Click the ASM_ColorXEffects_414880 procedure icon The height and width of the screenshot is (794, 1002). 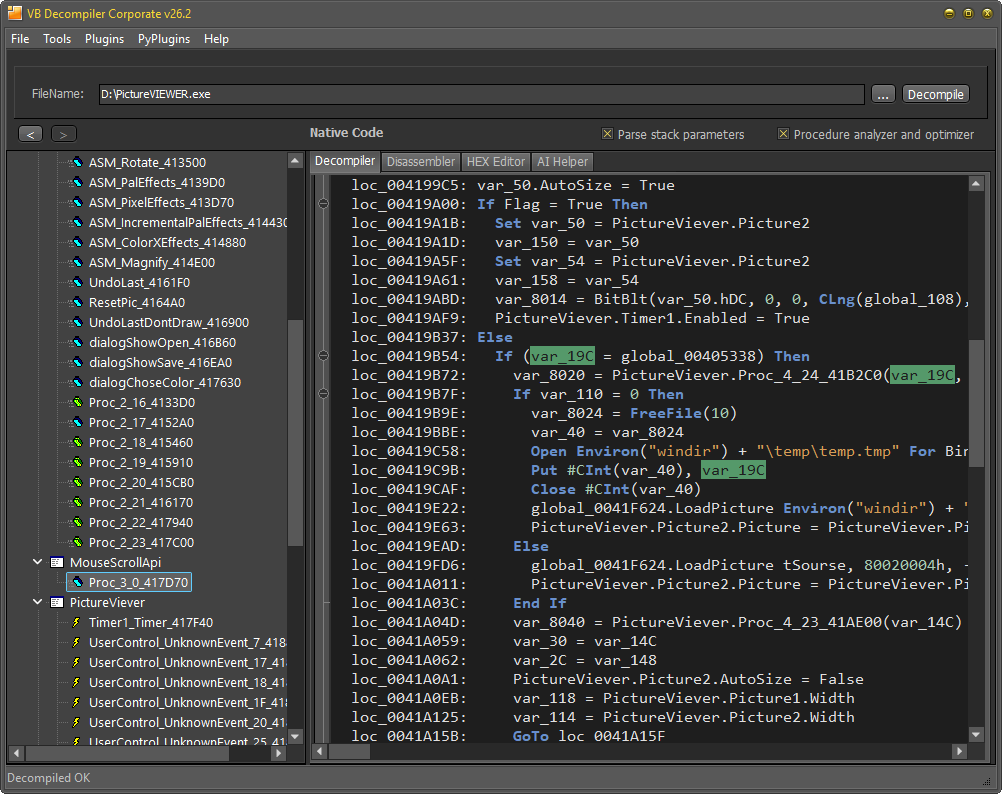(x=77, y=243)
